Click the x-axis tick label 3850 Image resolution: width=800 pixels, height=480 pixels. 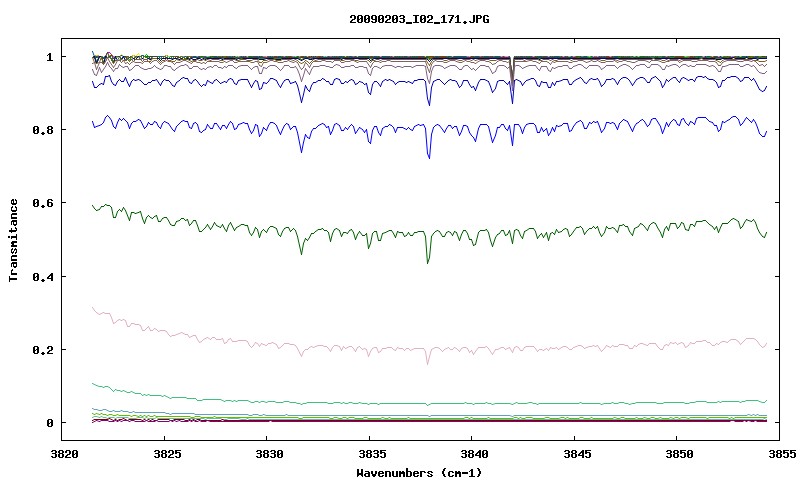(x=679, y=454)
